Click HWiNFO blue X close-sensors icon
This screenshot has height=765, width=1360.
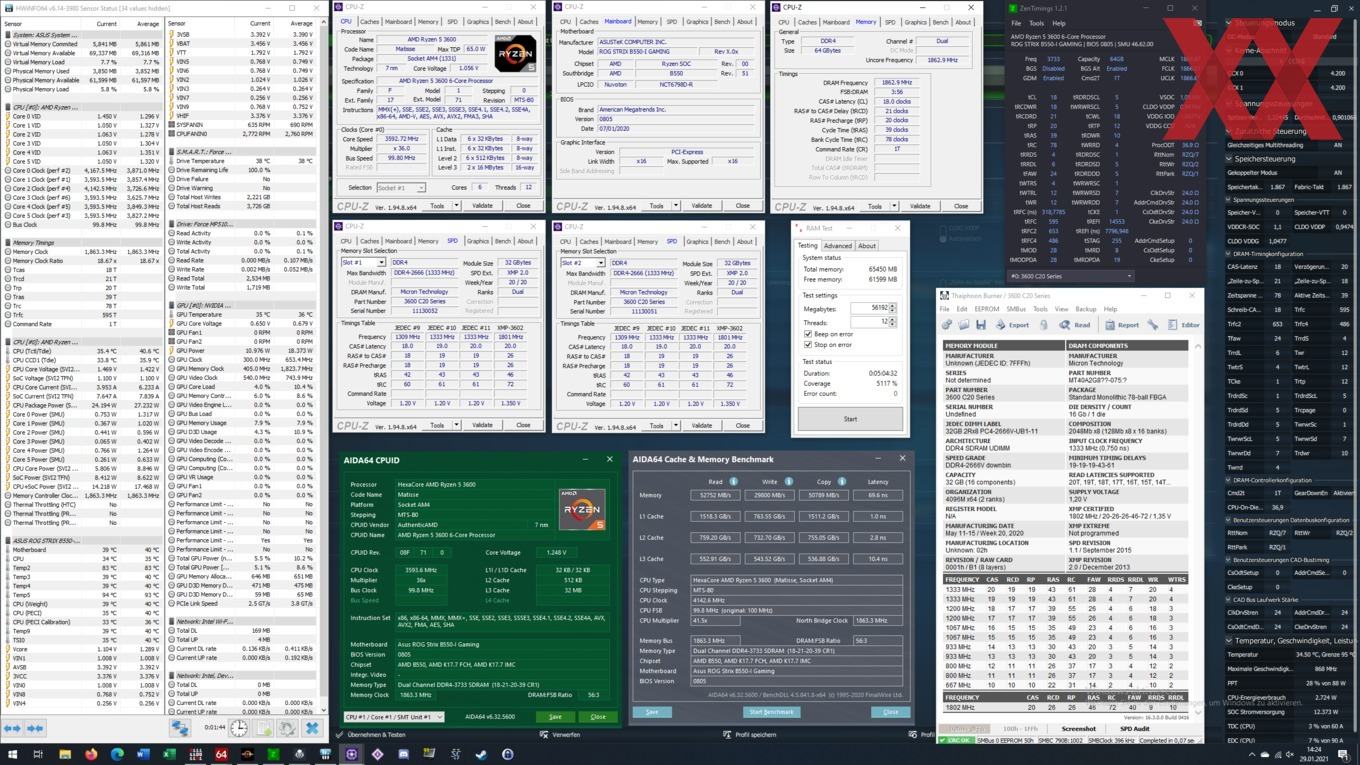(x=312, y=728)
